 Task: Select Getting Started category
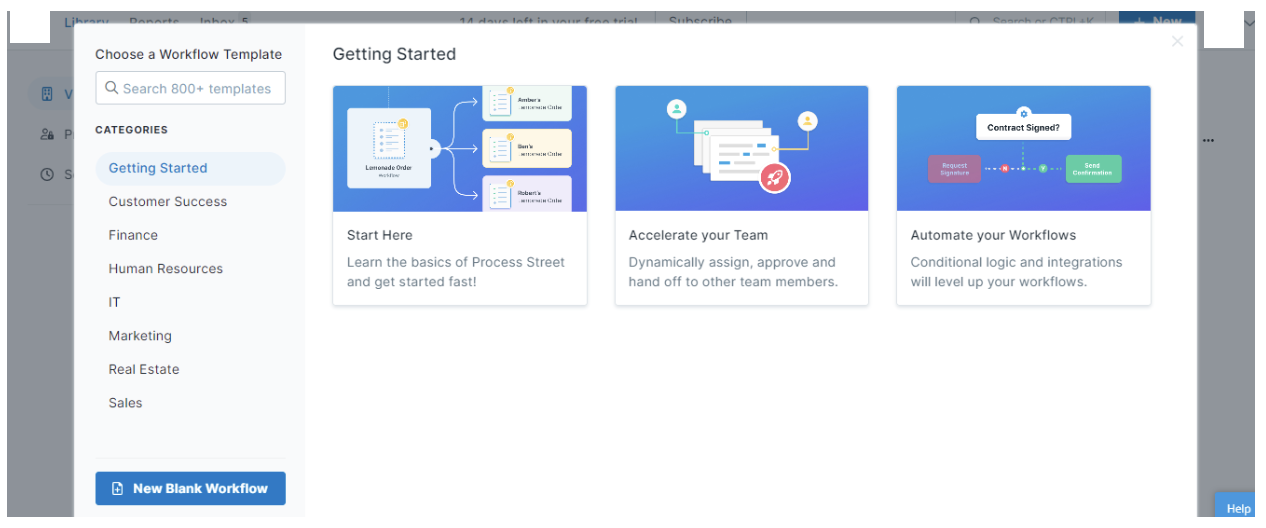(190, 168)
